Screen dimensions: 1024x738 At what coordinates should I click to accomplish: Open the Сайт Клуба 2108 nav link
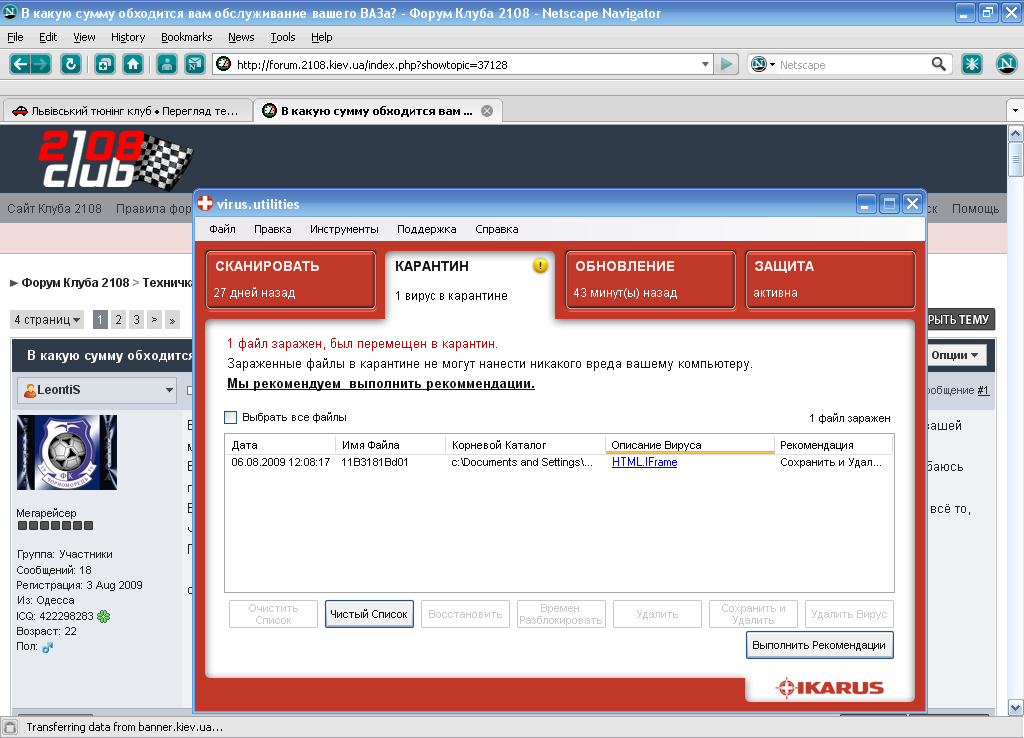pos(54,208)
